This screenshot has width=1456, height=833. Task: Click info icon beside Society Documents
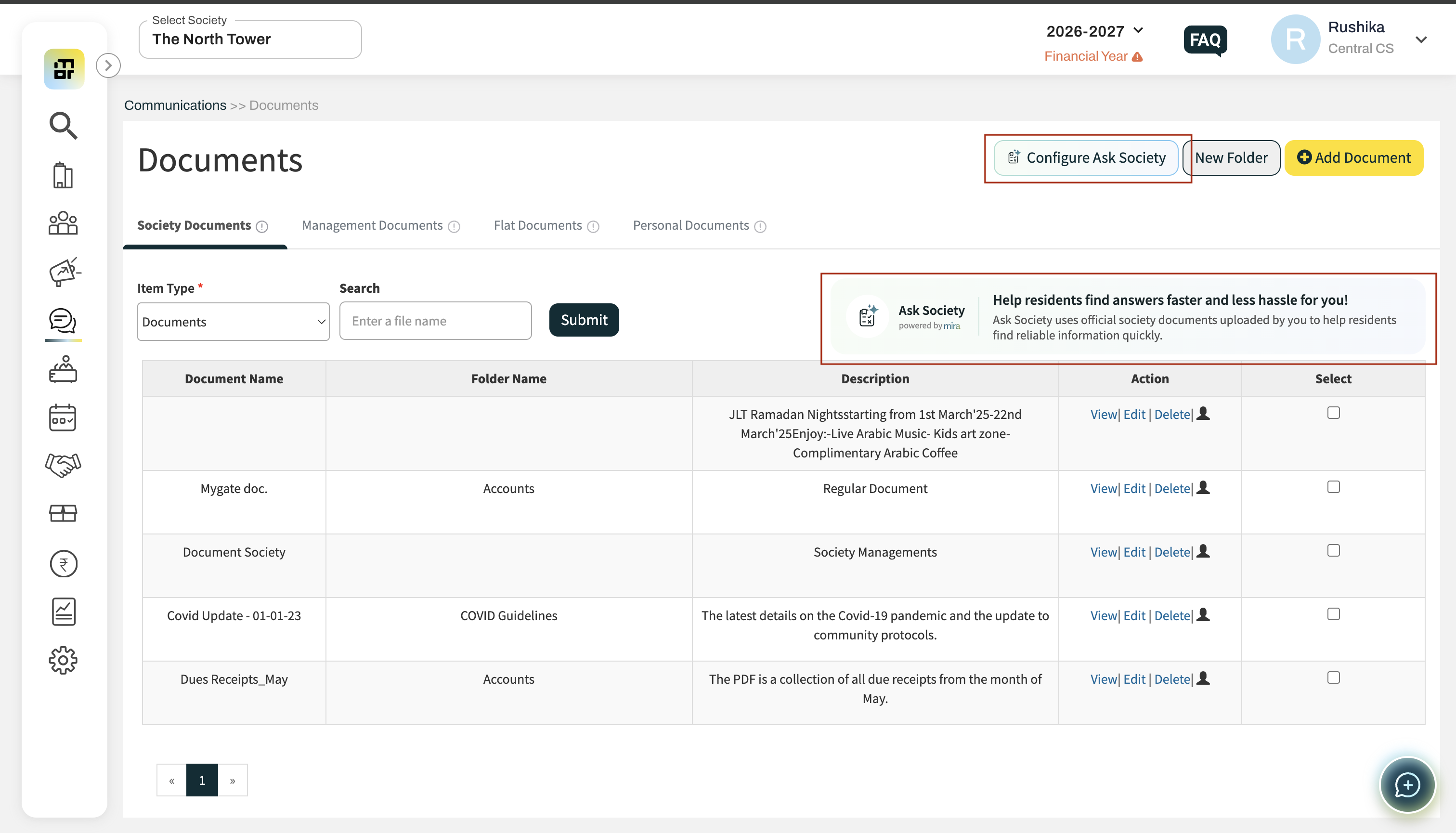point(262,227)
